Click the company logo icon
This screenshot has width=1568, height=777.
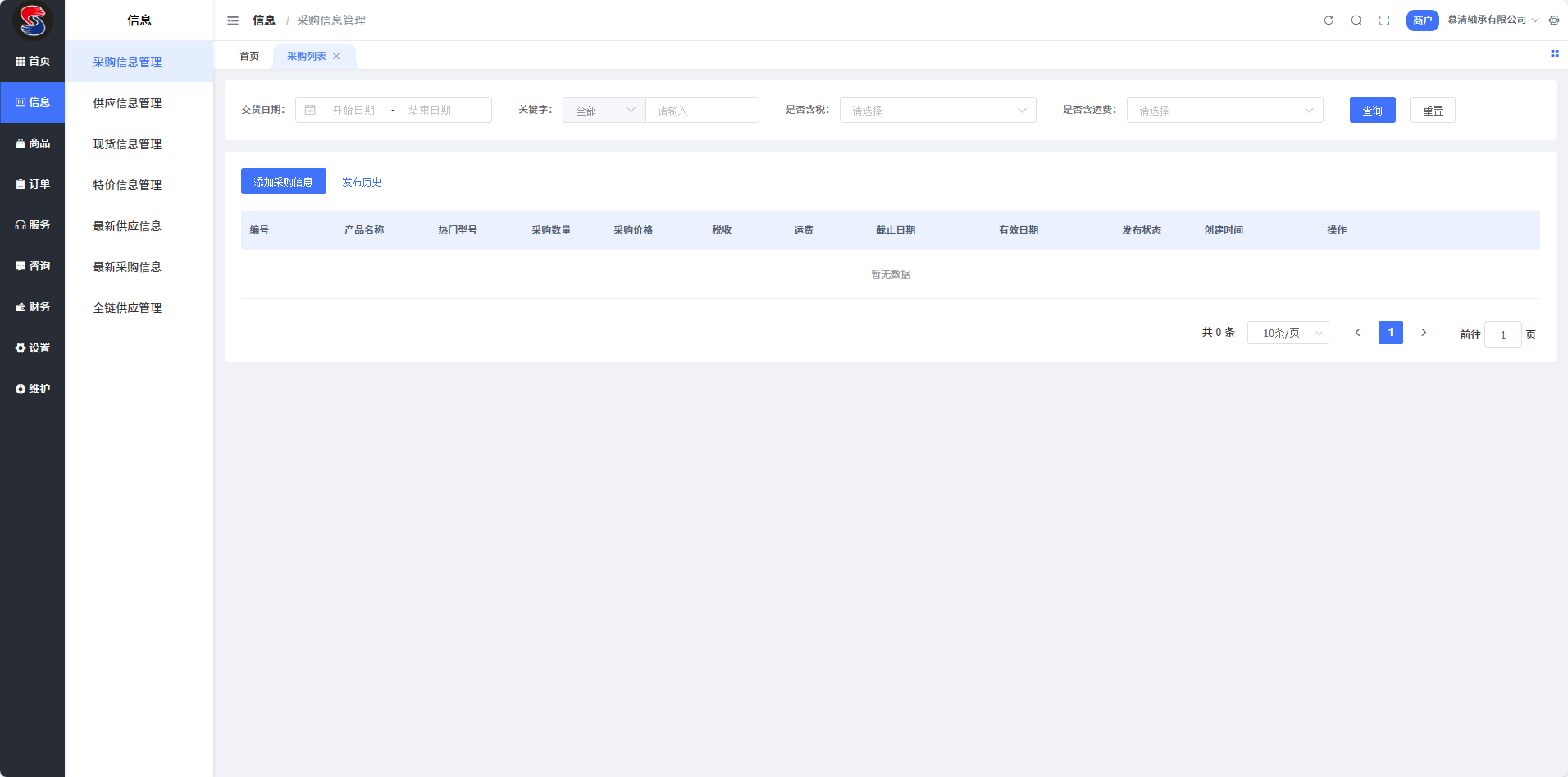click(33, 20)
